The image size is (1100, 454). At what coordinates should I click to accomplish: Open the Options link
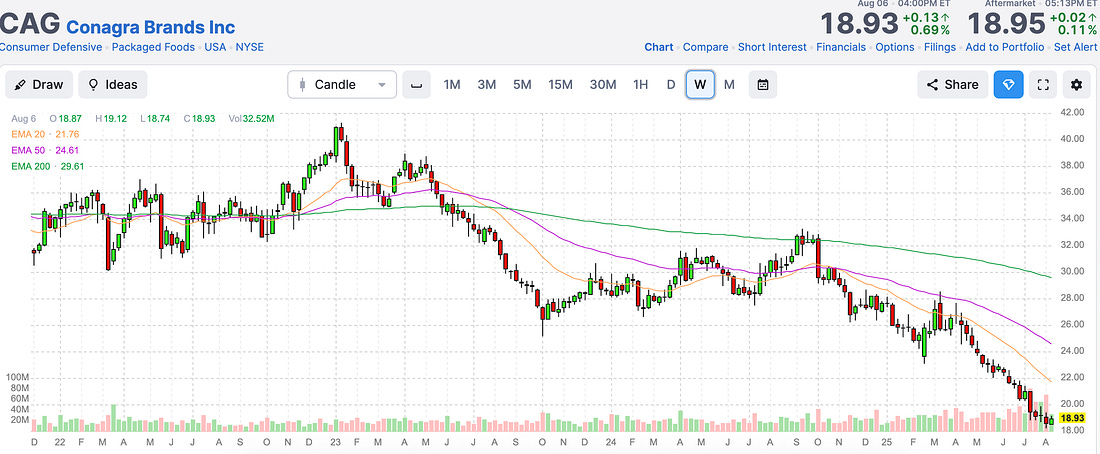[894, 47]
